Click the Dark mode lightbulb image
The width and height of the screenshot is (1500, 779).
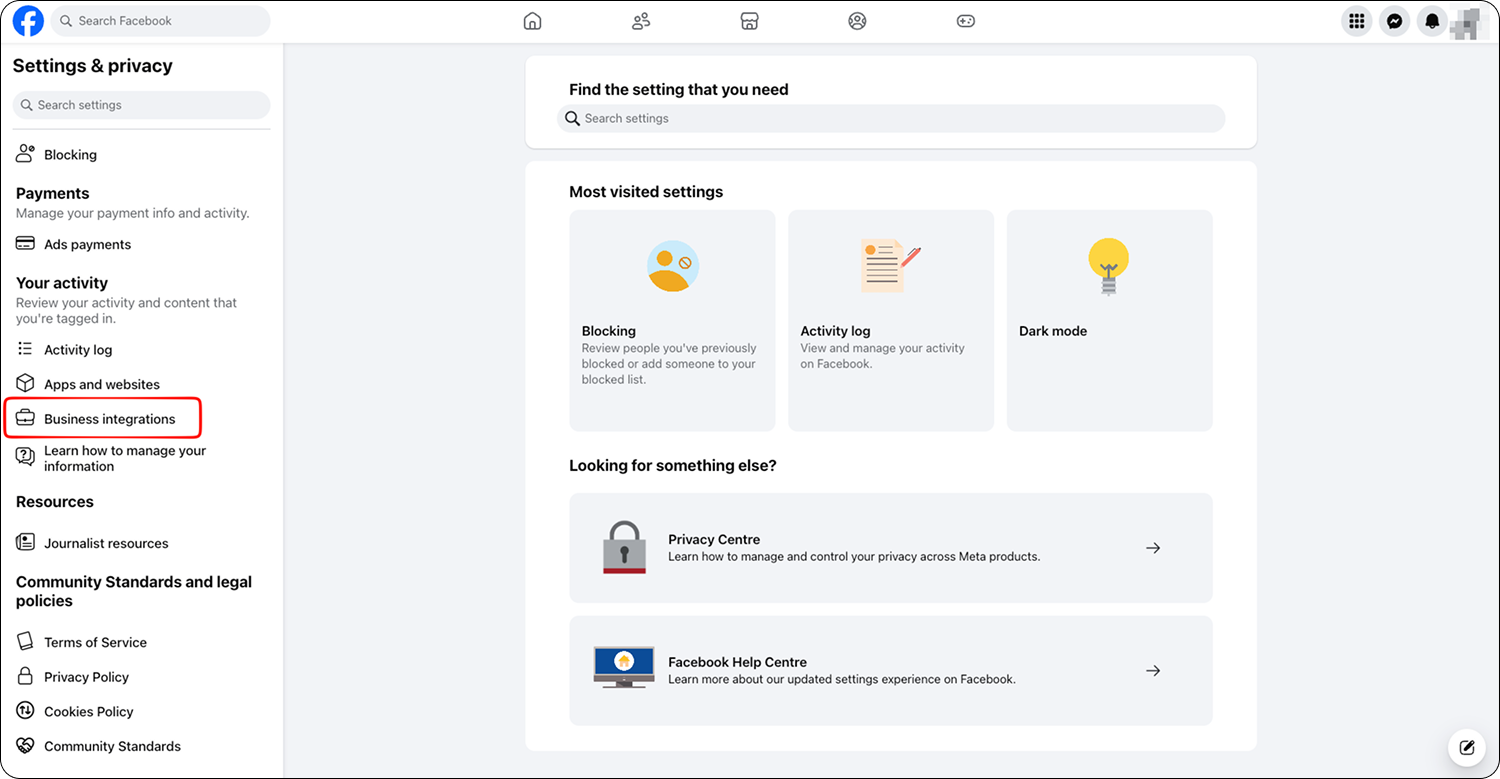coord(1108,266)
